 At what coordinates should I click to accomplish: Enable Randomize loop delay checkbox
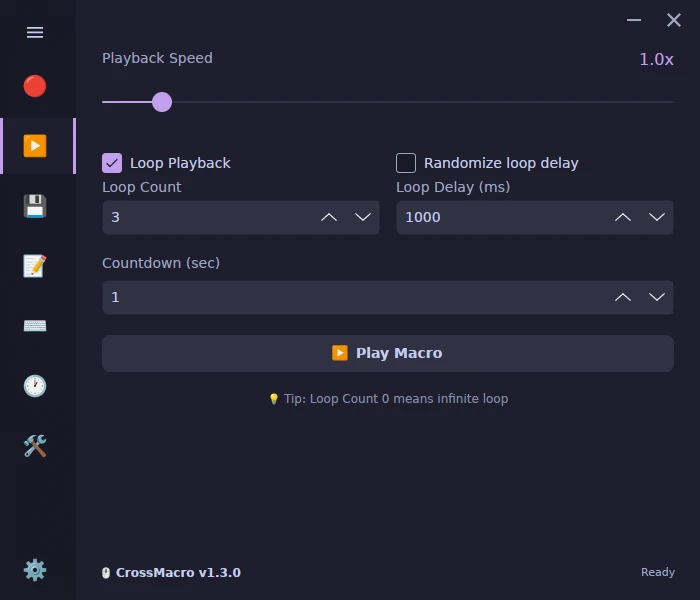point(406,163)
